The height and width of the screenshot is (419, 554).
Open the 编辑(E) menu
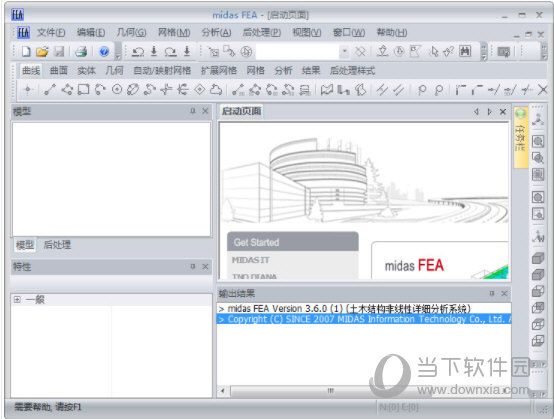pyautogui.click(x=91, y=33)
